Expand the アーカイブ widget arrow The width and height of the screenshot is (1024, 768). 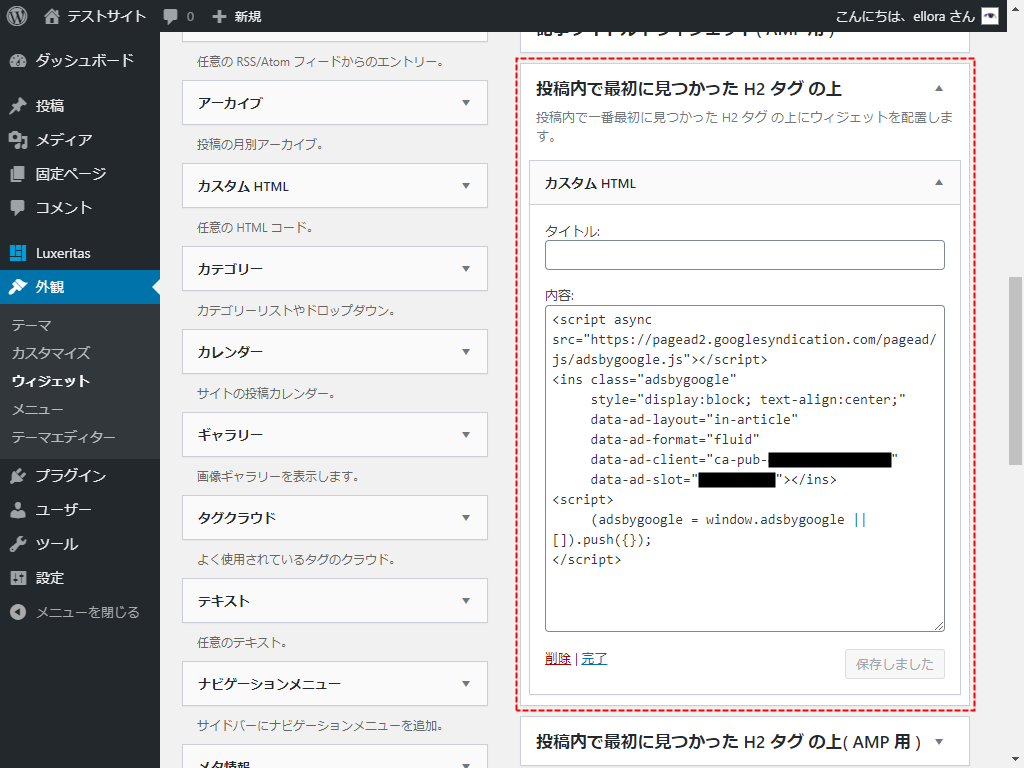click(x=466, y=103)
